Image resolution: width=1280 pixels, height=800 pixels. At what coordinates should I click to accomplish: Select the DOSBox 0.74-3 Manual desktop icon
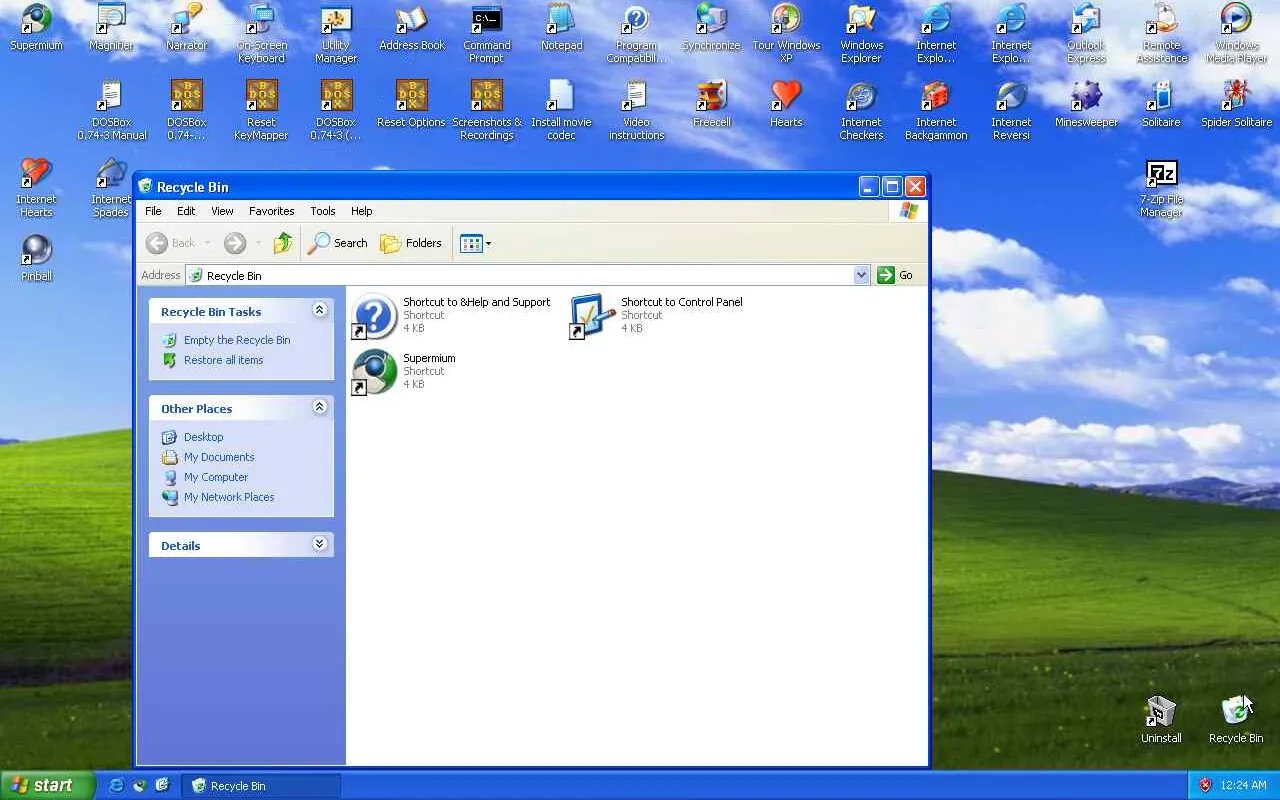pyautogui.click(x=111, y=110)
